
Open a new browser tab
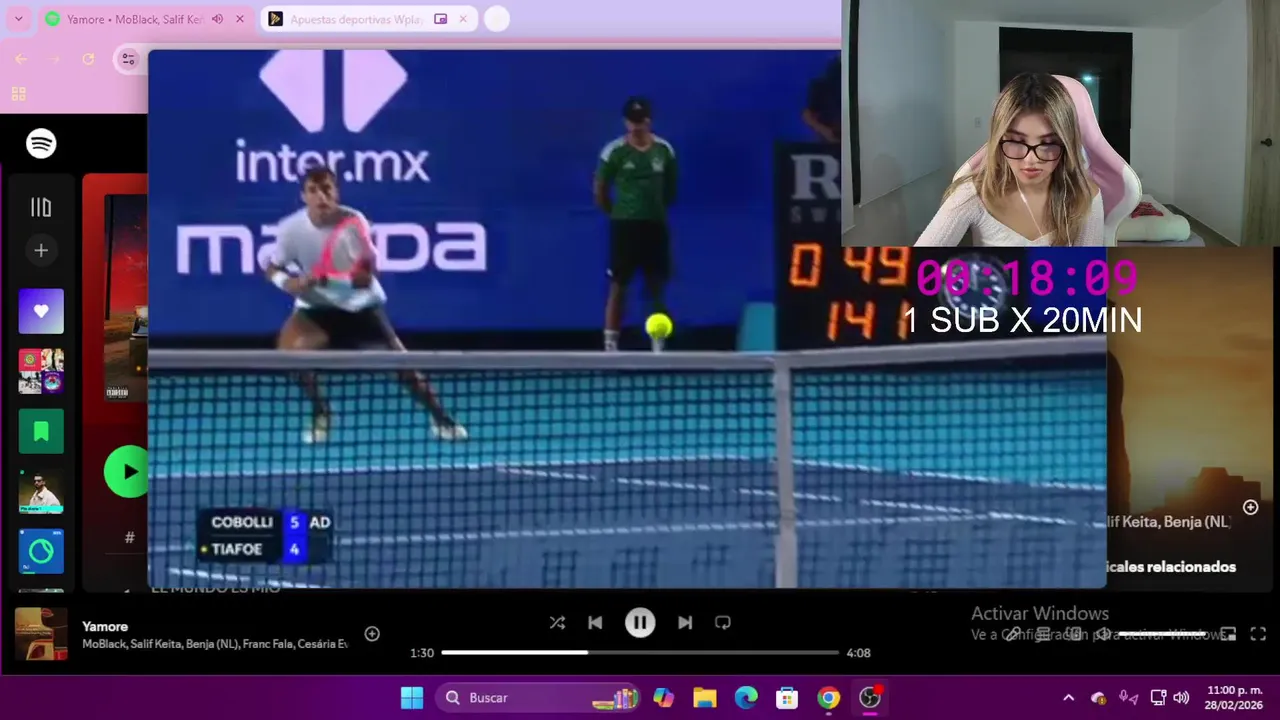pos(496,19)
